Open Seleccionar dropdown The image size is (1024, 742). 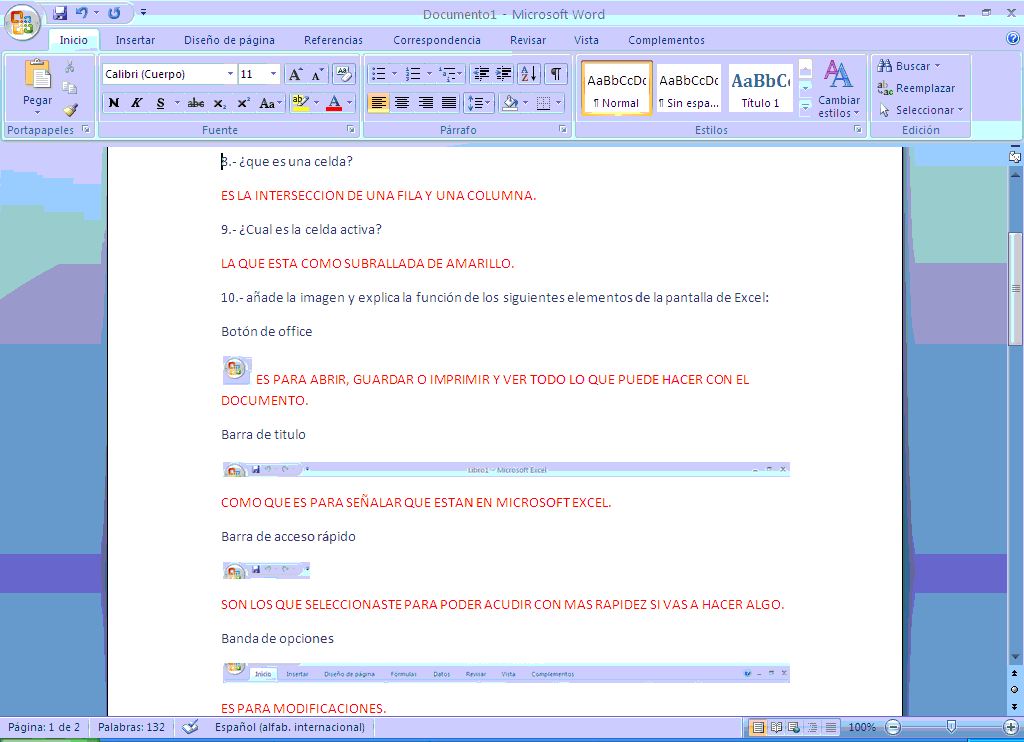921,110
